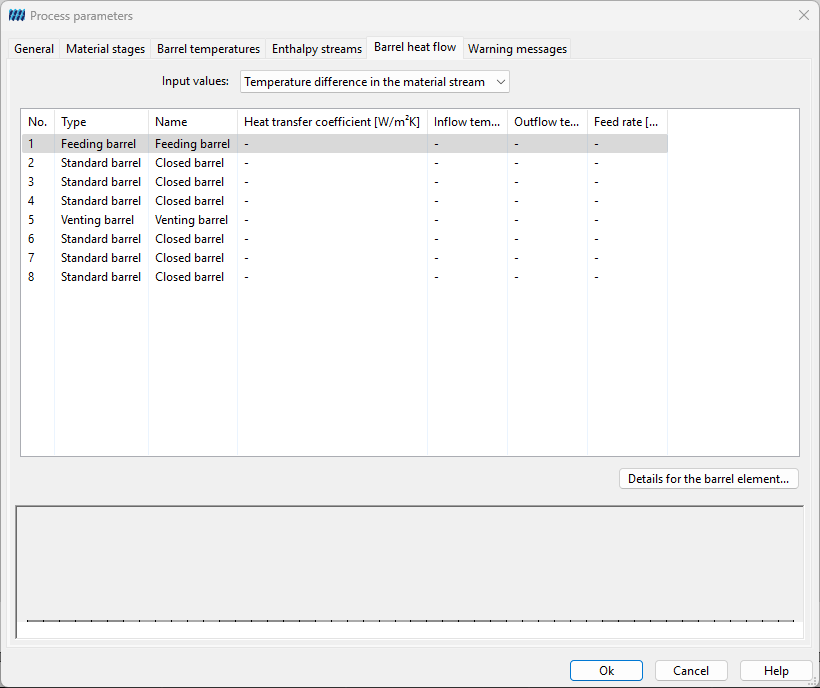820x688 pixels.
Task: Select row 1 Feeding barrel
Action: click(345, 144)
